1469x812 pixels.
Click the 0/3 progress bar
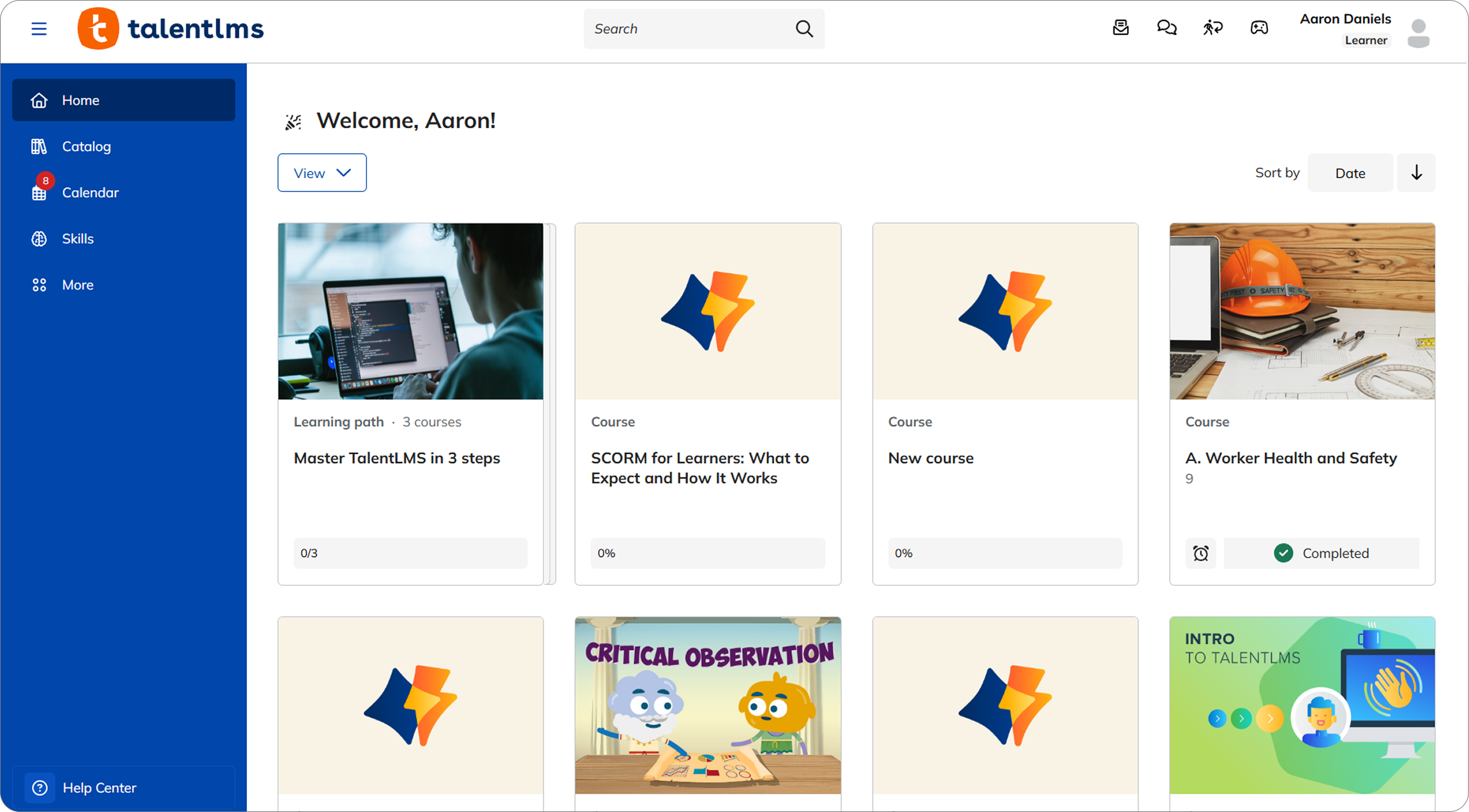point(410,553)
